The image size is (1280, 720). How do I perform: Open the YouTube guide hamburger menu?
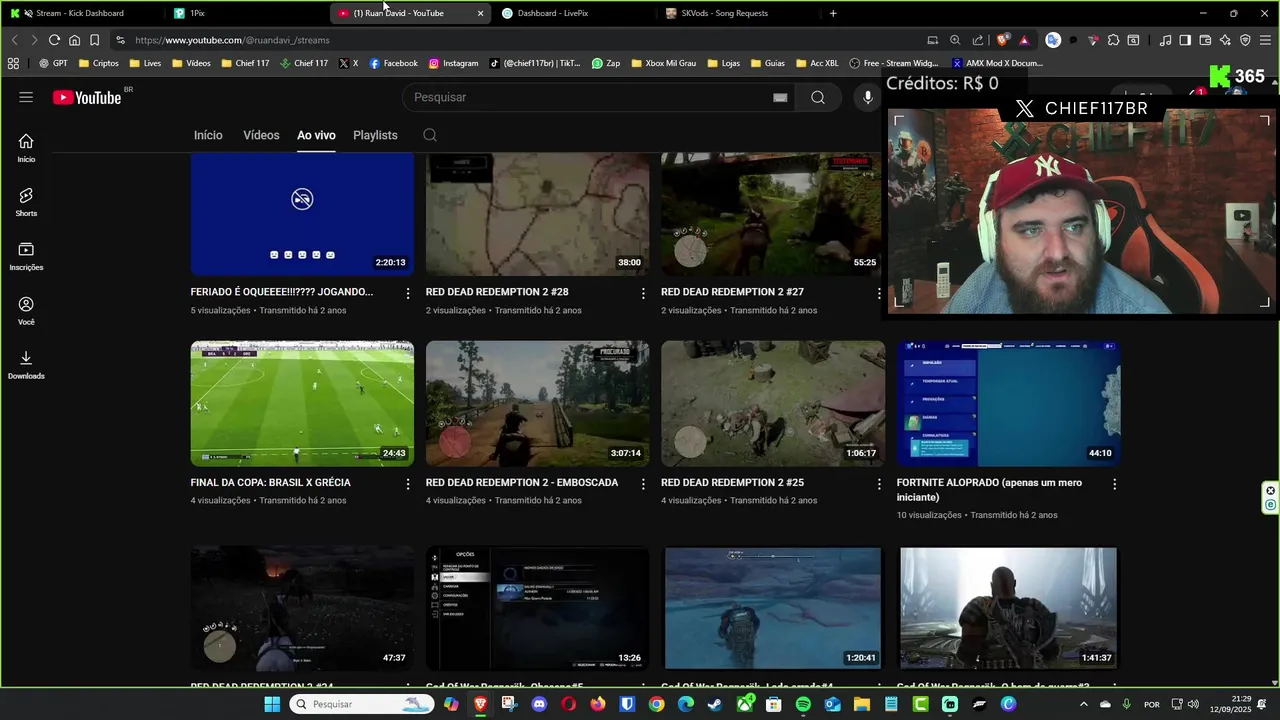click(26, 97)
